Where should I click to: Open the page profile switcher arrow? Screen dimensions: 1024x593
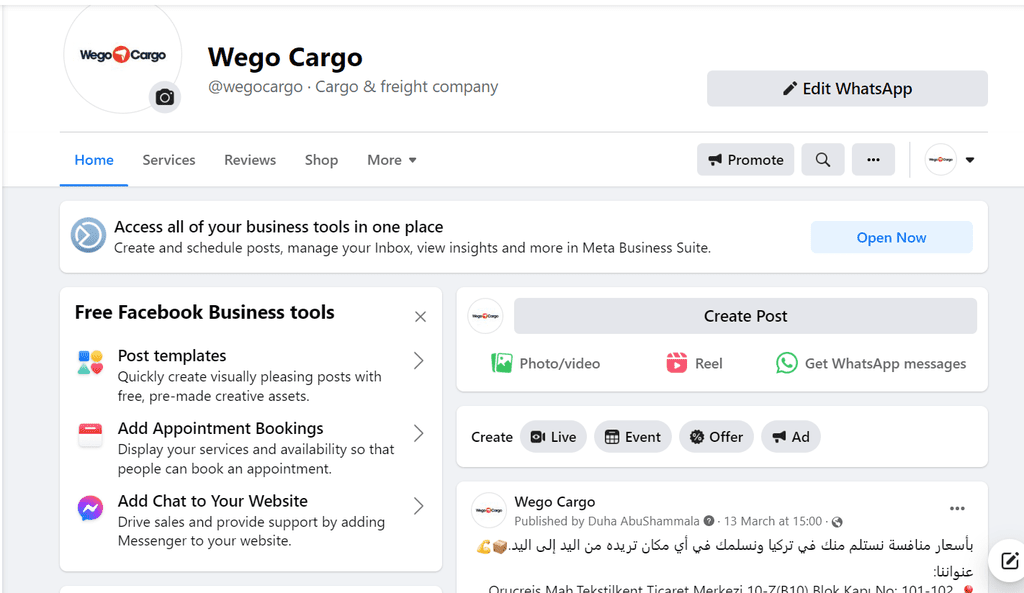pos(970,160)
